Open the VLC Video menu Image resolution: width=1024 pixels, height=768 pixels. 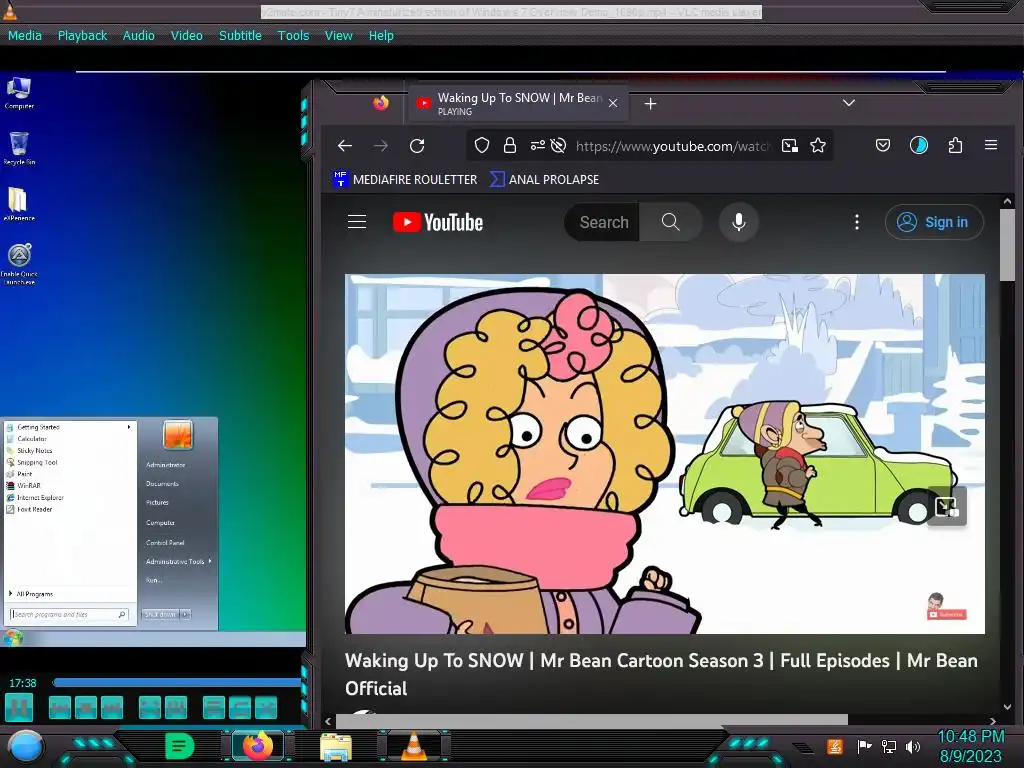(187, 36)
